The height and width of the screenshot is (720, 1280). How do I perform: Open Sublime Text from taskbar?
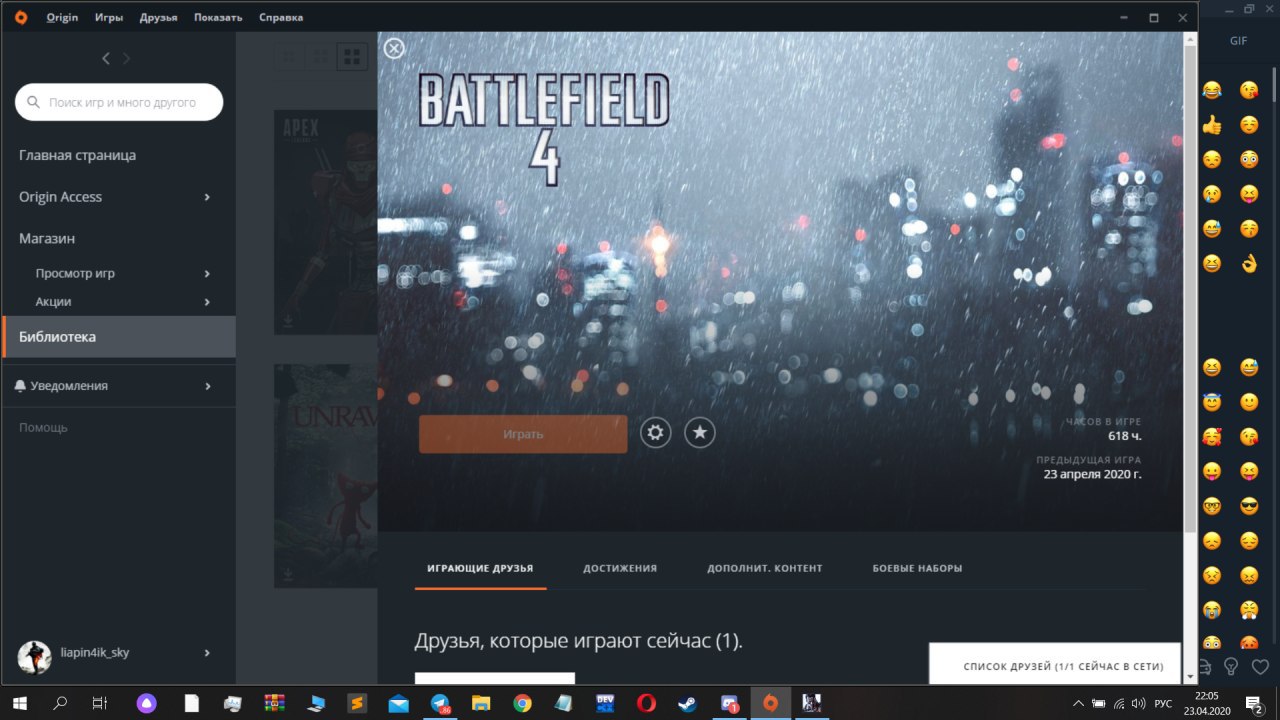click(358, 703)
